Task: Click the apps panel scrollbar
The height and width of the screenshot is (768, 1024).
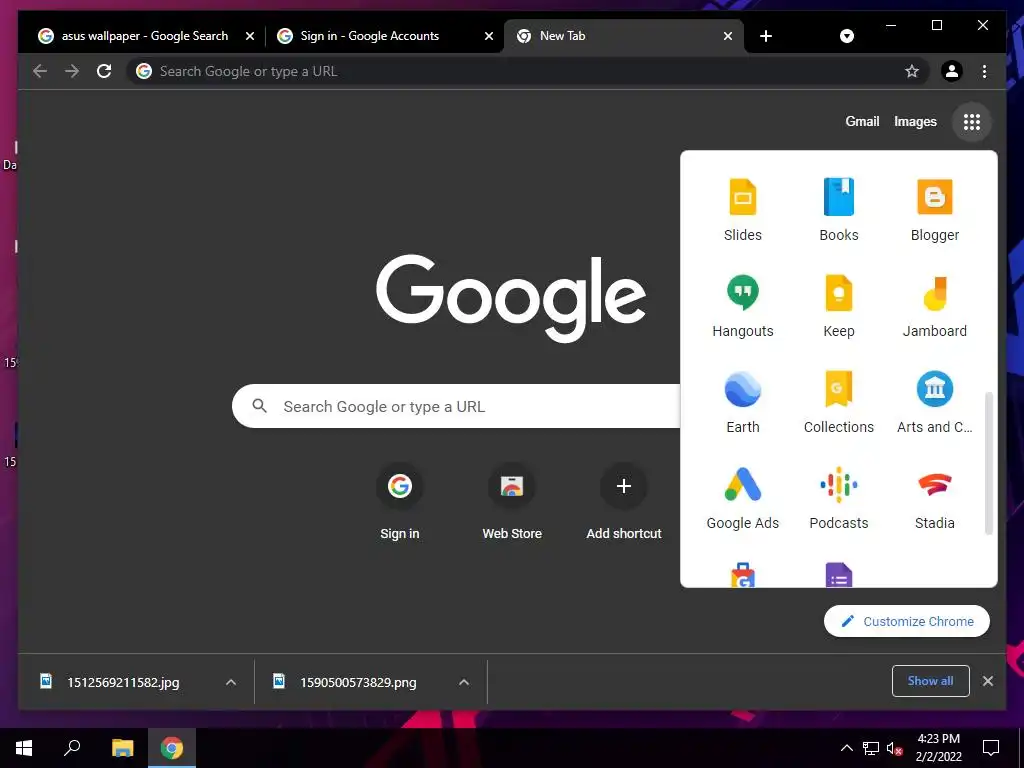Action: 988,463
